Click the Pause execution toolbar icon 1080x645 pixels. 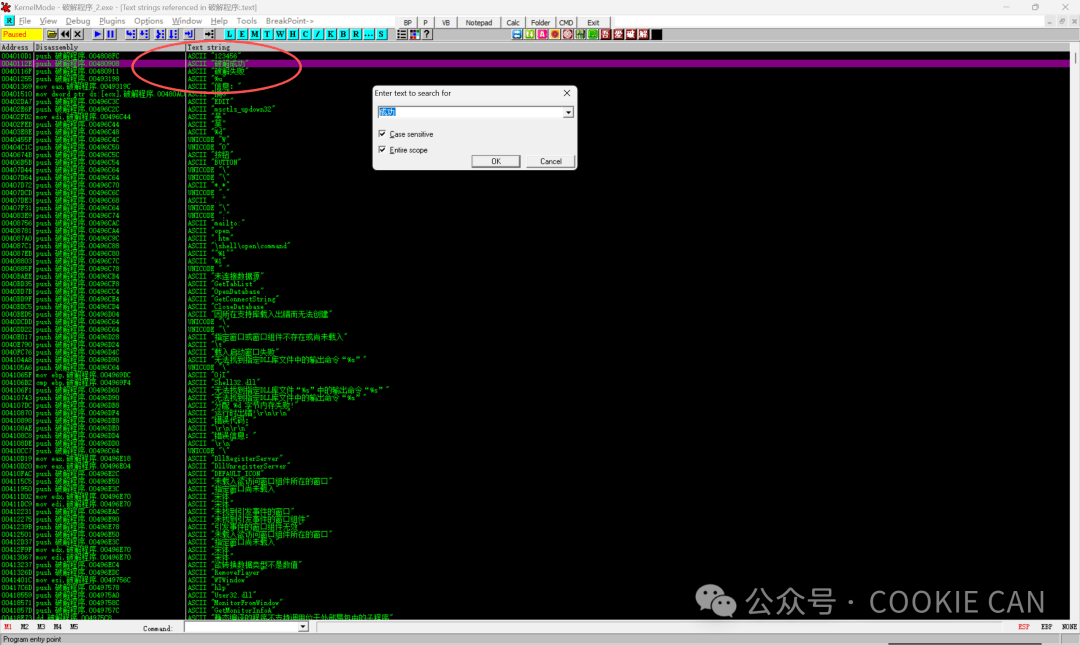110,34
